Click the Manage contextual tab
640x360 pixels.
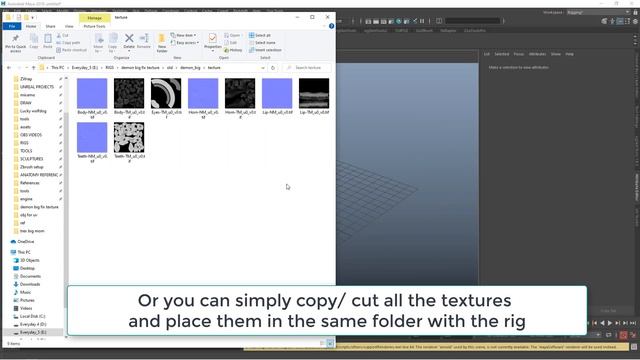click(95, 18)
